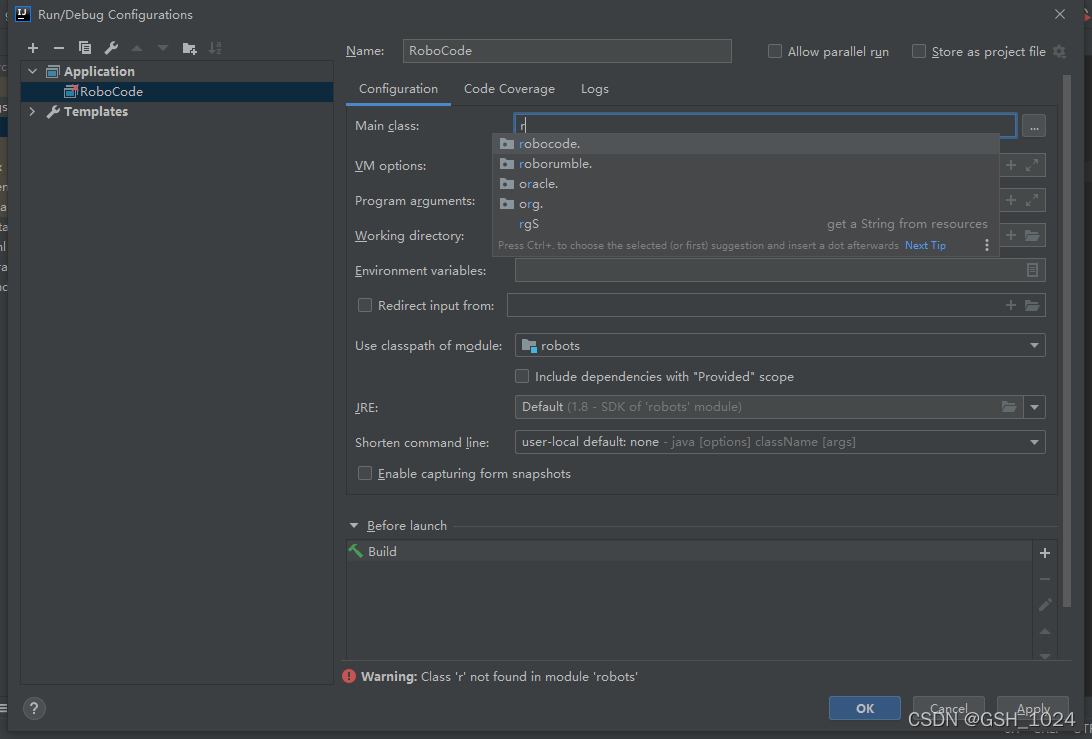Select RoboCode configuration in tree
This screenshot has height=739, width=1092.
coord(177,92)
